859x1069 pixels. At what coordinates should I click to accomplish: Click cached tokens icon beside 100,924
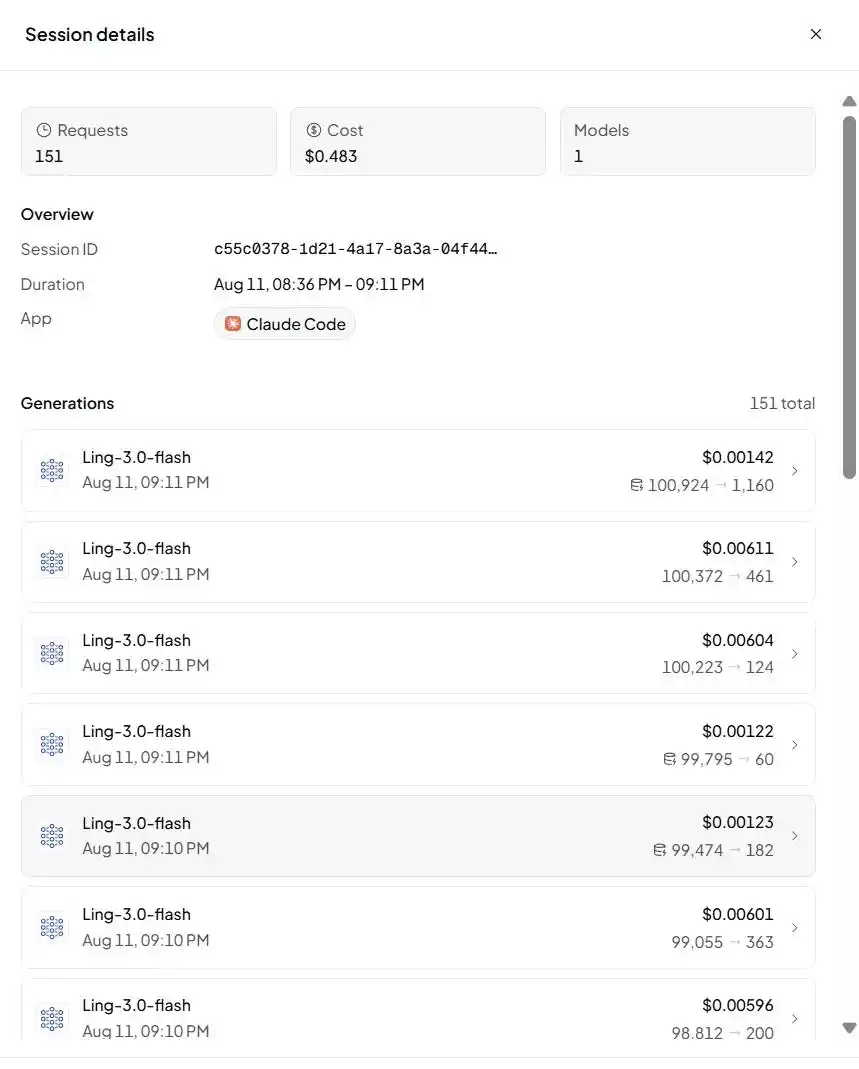point(636,485)
